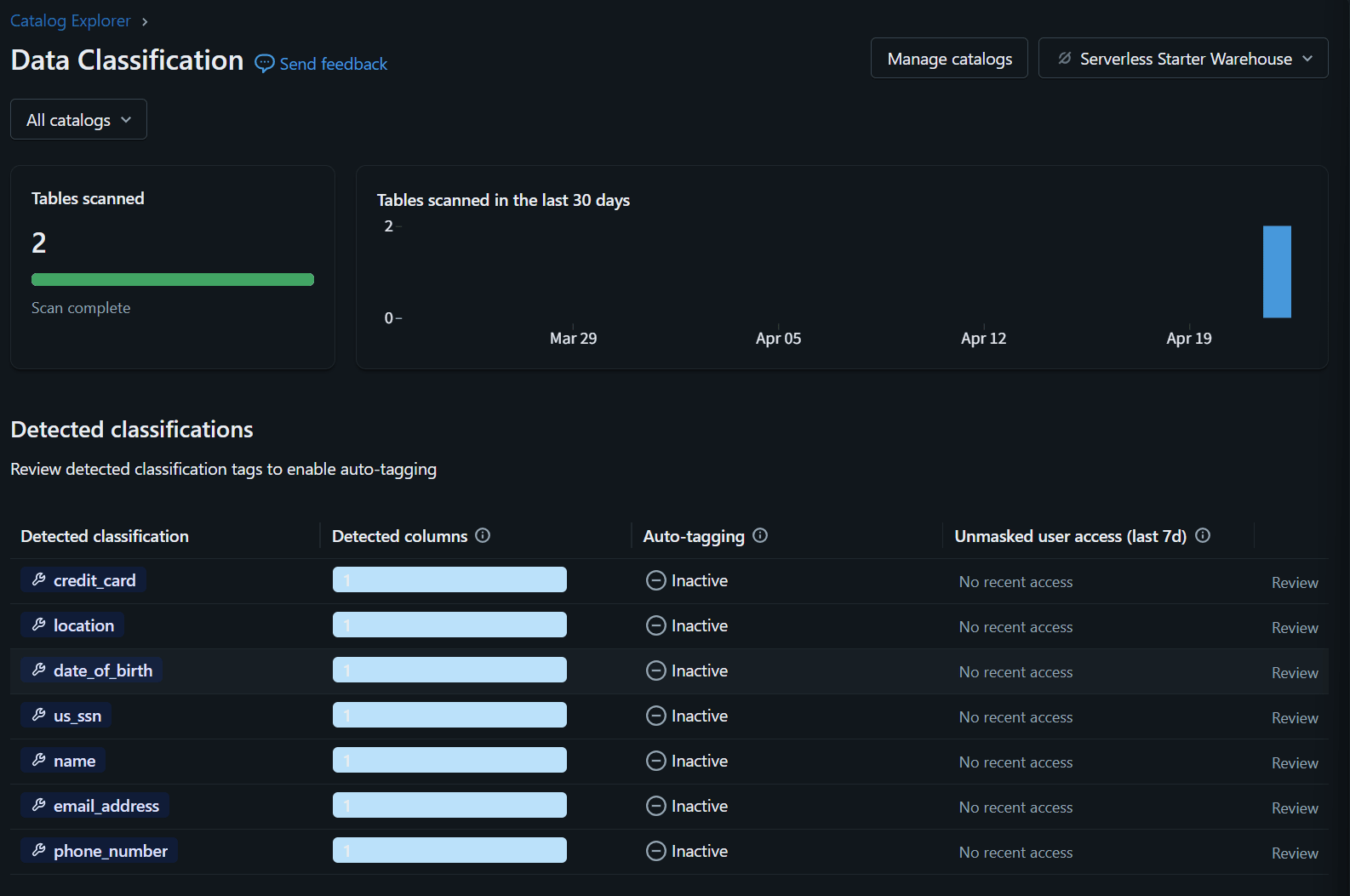Screen dimensions: 1350x896
Task: Click the green scan complete progress bar
Action: [173, 279]
